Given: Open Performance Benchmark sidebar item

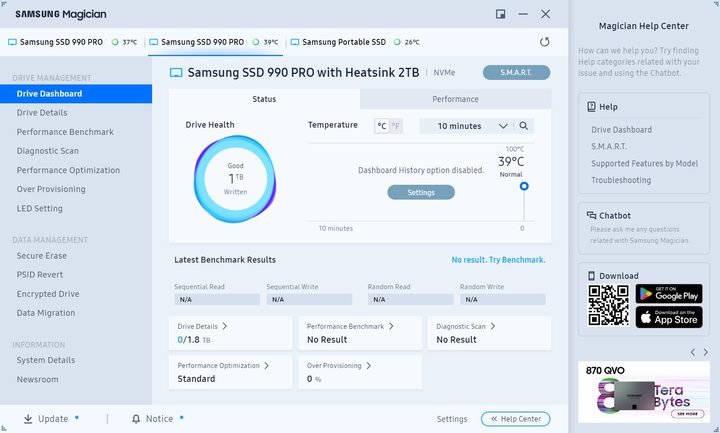Looking at the screenshot, I should coord(65,132).
